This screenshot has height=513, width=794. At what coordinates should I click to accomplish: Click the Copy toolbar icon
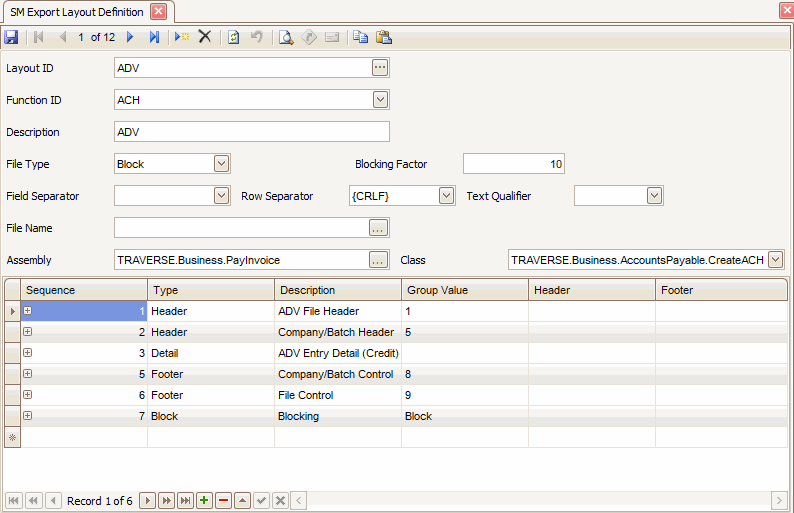360,37
